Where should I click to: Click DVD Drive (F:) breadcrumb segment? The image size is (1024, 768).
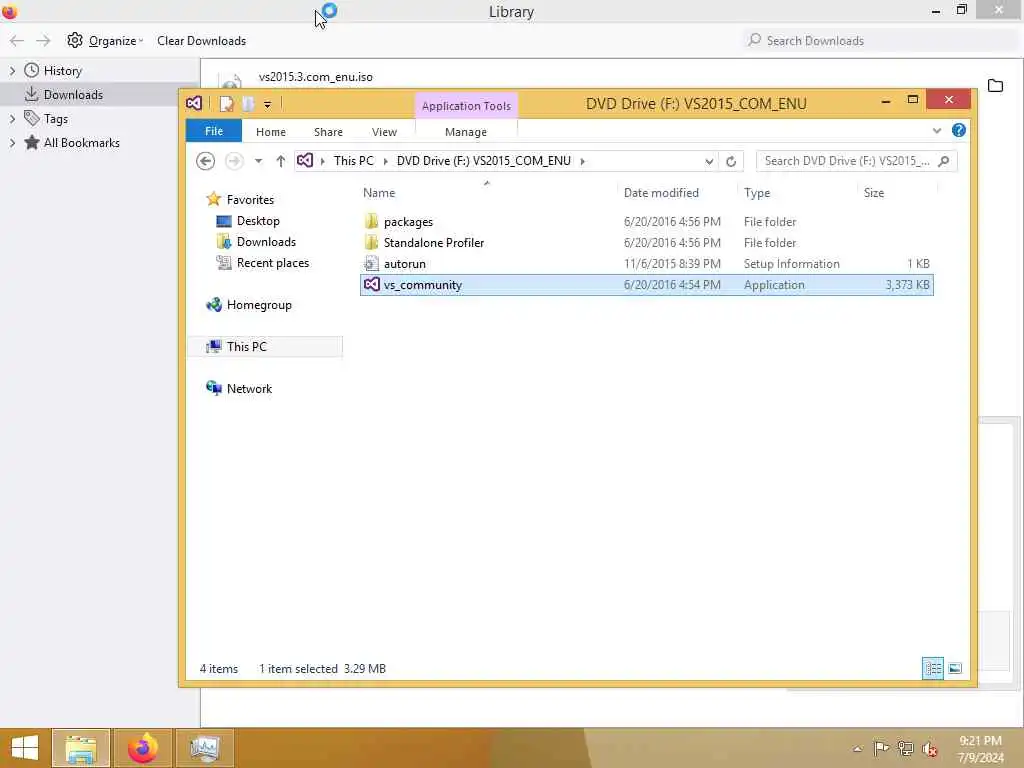[483, 161]
